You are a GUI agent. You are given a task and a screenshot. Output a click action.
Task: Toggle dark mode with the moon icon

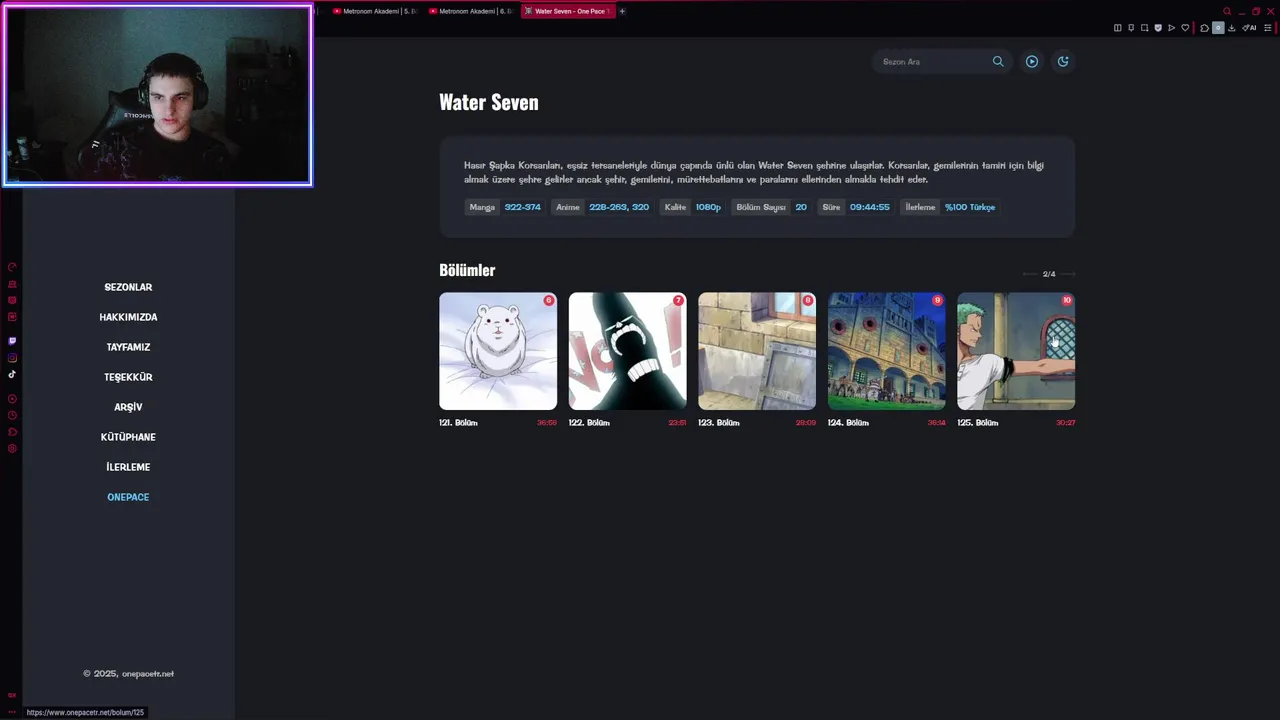1063,61
